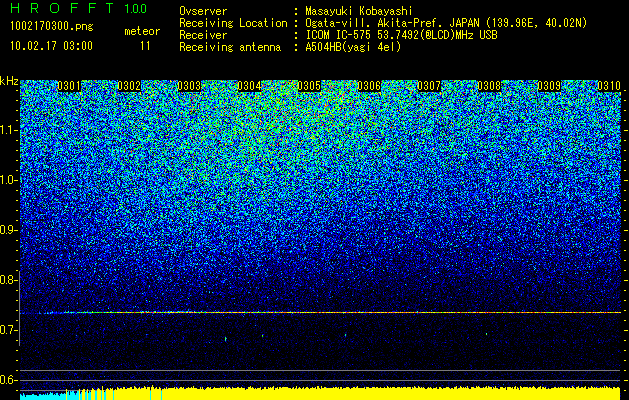
Task: Click the 'Receiver' field label
Action: [x=203, y=35]
